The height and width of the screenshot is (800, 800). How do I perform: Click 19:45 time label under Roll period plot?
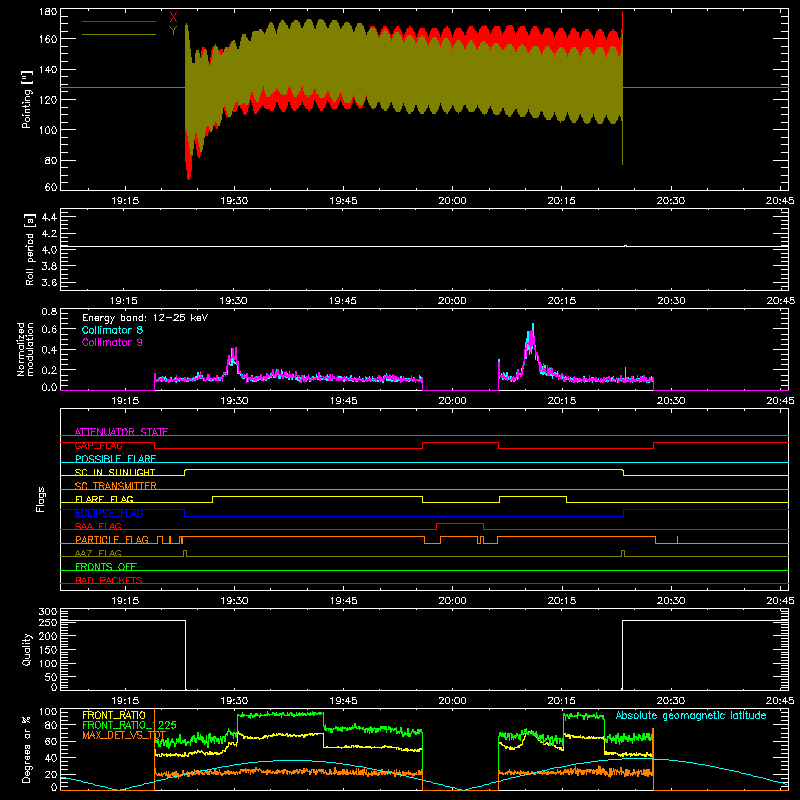(x=343, y=301)
